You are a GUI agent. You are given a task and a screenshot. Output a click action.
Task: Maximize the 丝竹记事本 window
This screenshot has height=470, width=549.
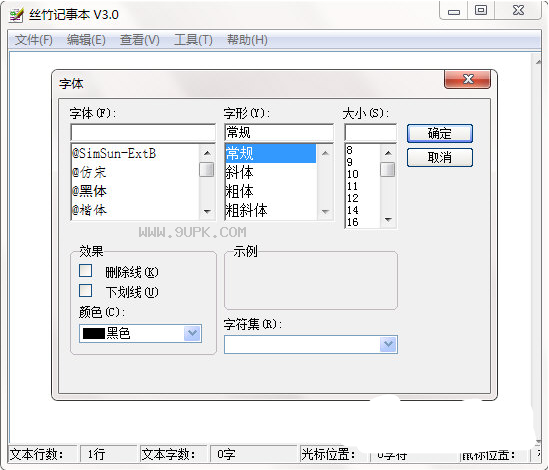pyautogui.click(x=481, y=11)
